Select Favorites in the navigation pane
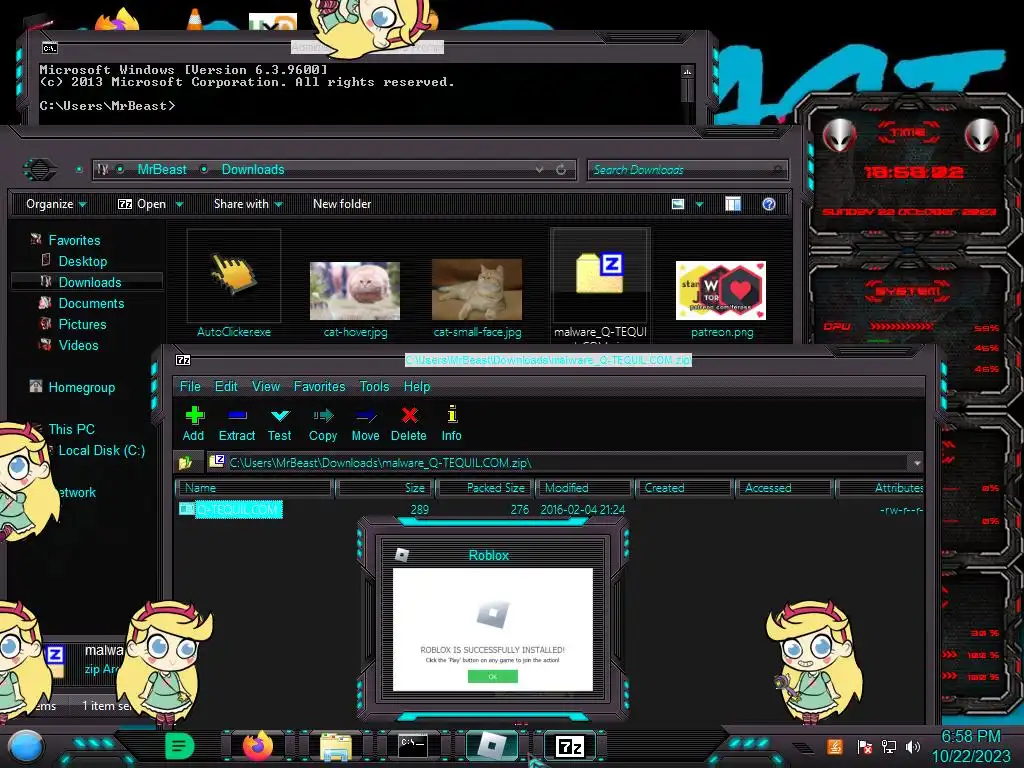 tap(74, 240)
